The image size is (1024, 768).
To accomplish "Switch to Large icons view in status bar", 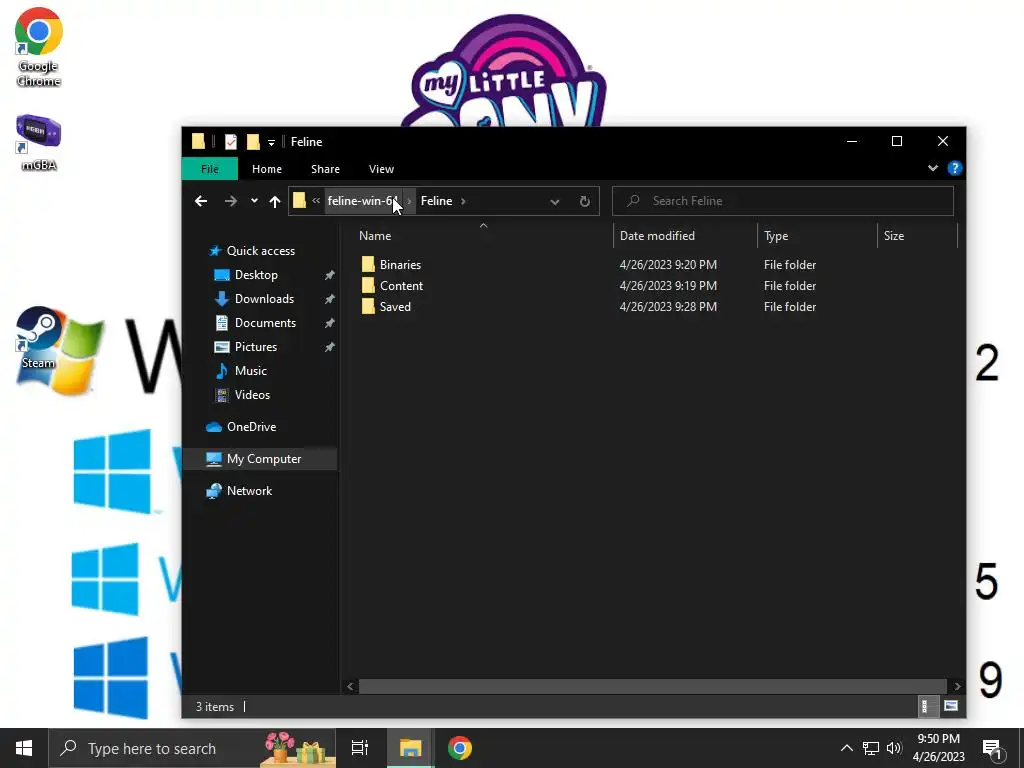I will (951, 706).
